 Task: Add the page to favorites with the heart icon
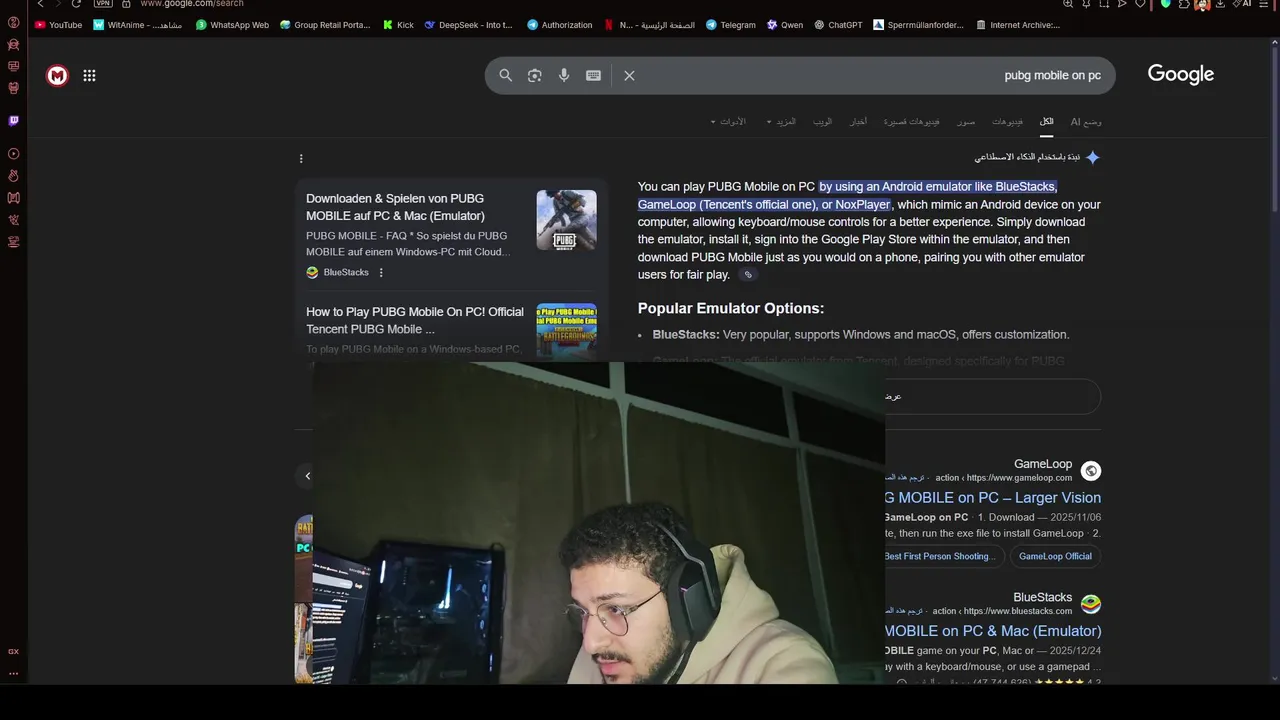point(1140,4)
